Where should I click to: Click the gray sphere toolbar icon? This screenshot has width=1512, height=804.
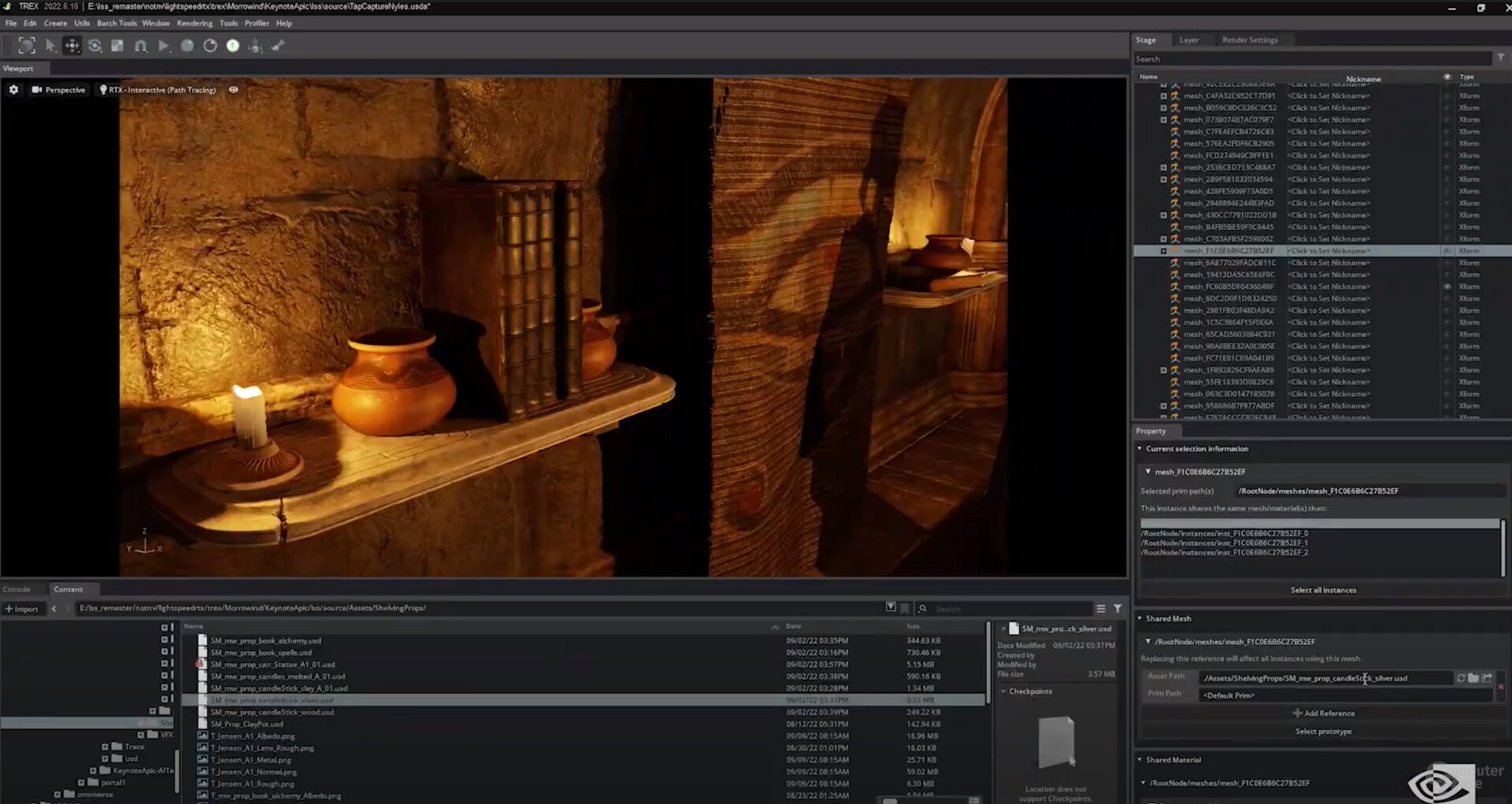pyautogui.click(x=187, y=46)
